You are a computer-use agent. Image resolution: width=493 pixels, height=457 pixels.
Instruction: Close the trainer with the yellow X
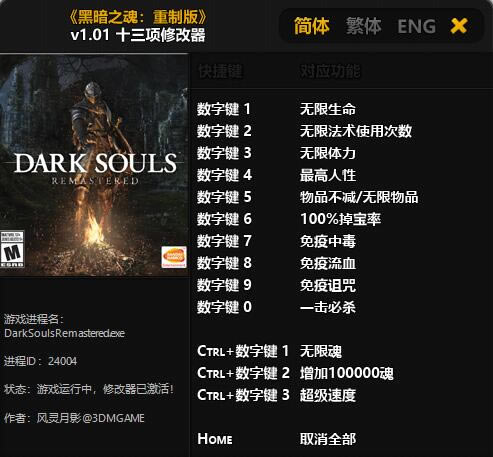coord(459,26)
